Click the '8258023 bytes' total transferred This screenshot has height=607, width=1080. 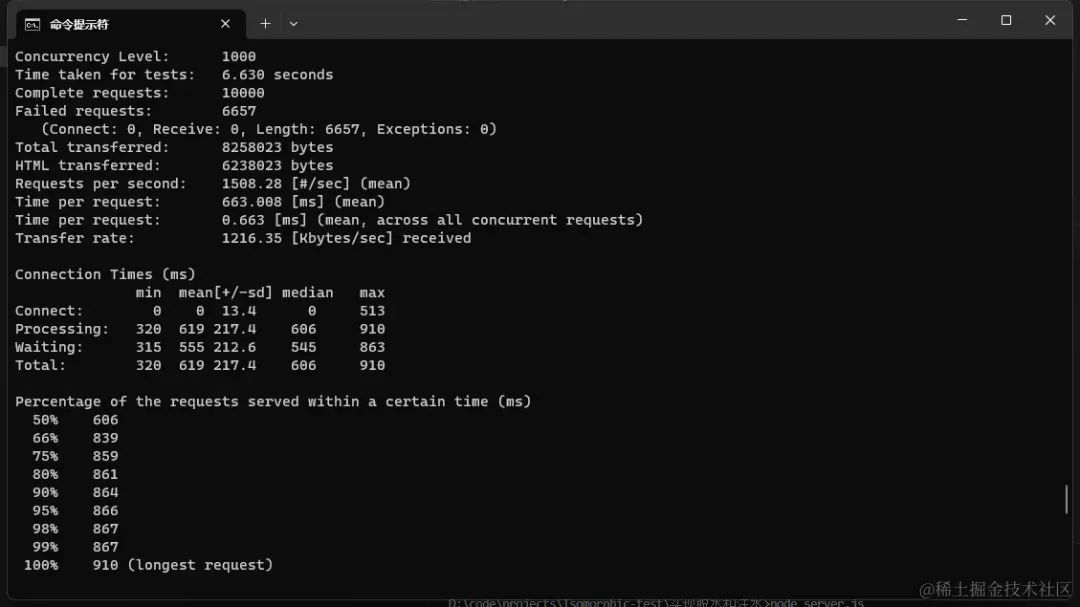(277, 147)
